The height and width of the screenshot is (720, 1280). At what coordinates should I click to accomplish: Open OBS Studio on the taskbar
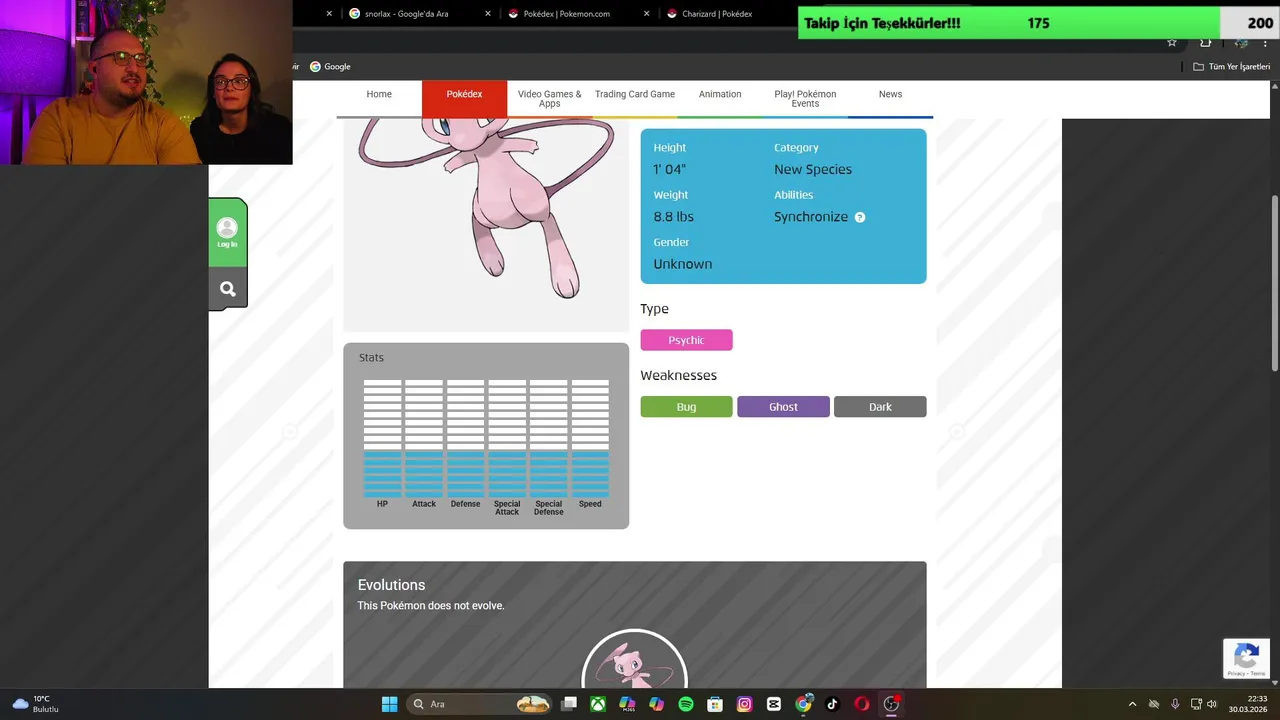(x=891, y=704)
